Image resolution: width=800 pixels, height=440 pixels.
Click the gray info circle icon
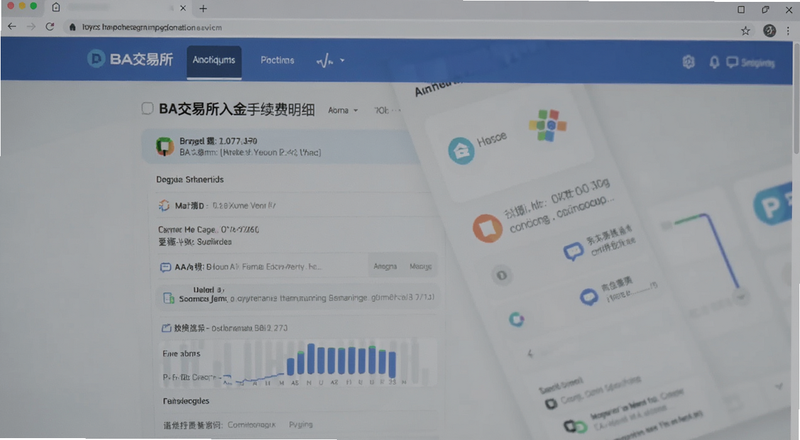[502, 276]
